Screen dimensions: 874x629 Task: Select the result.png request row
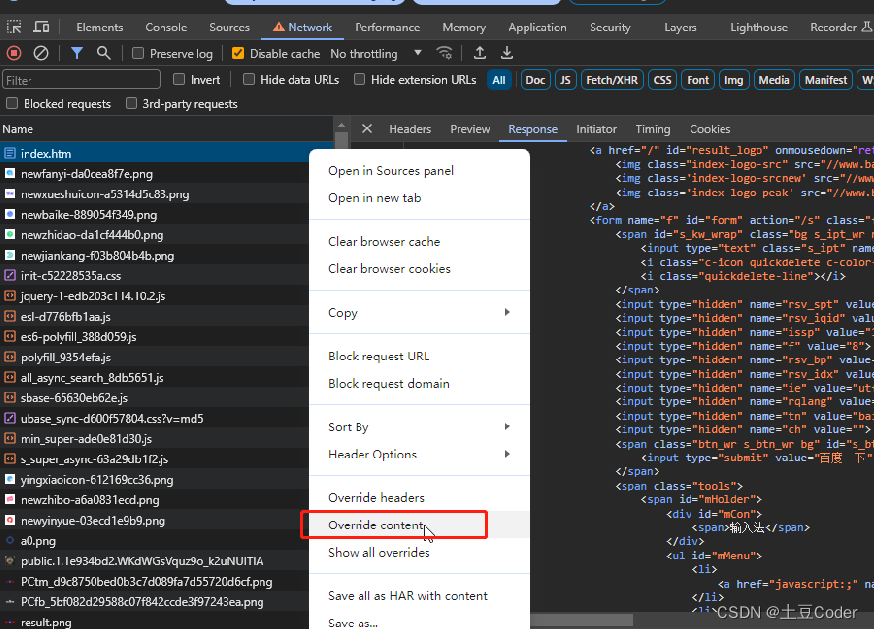coord(154,621)
